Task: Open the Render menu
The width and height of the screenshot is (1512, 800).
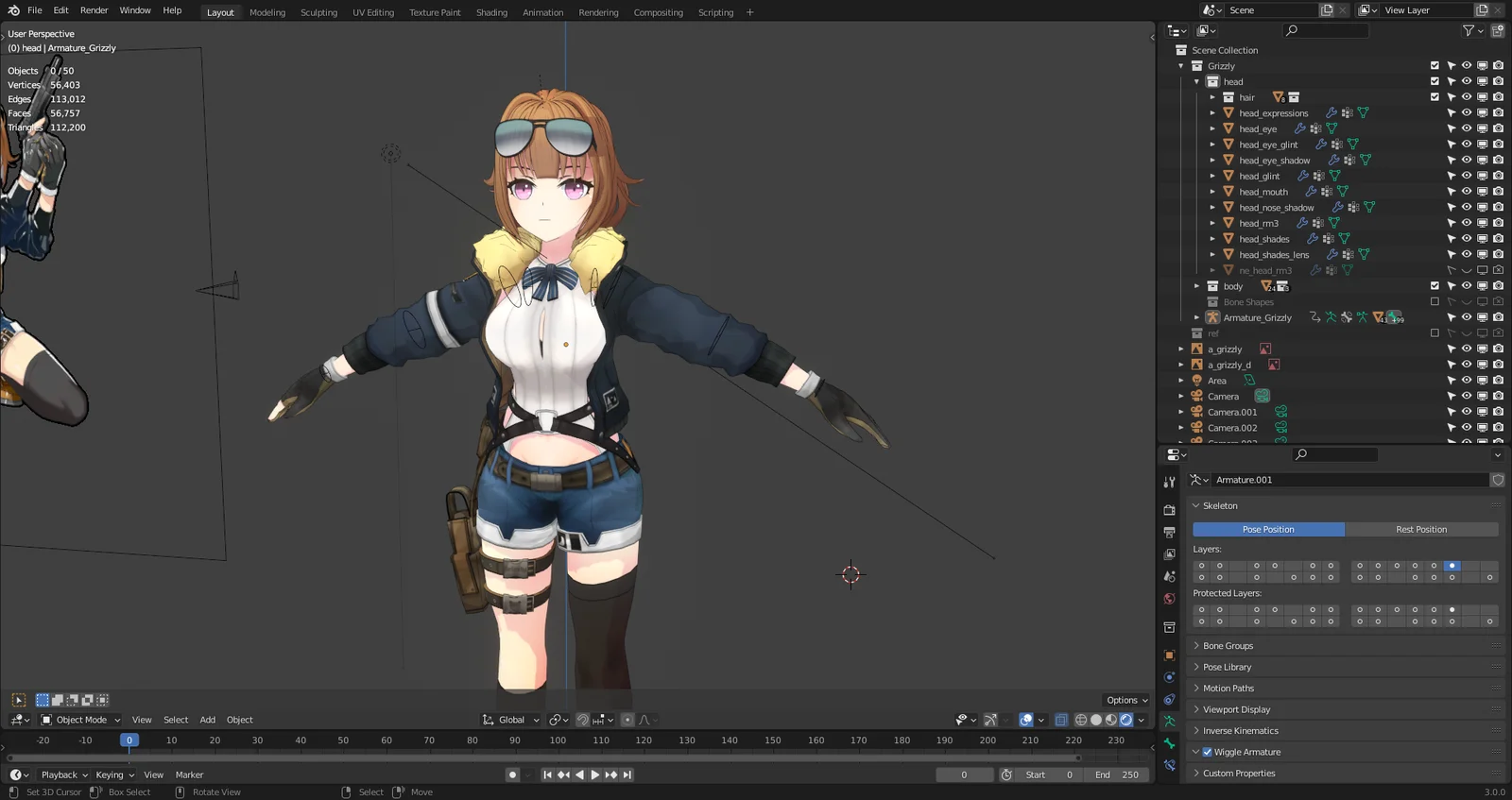Action: (x=94, y=10)
